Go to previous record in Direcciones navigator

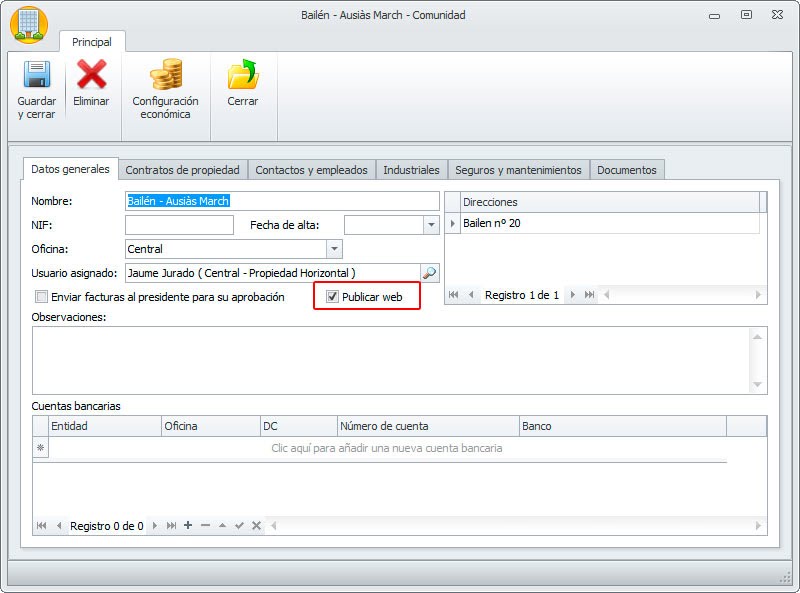471,294
